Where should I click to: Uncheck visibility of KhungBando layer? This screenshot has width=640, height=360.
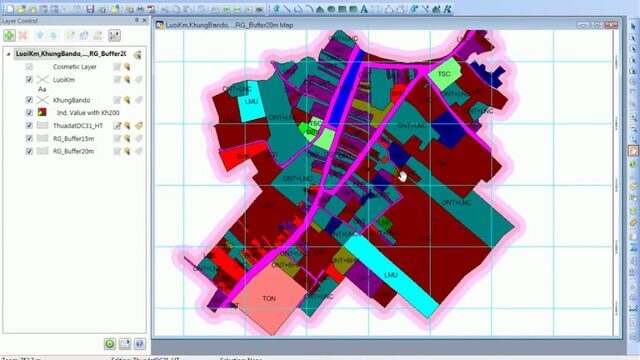coord(29,100)
